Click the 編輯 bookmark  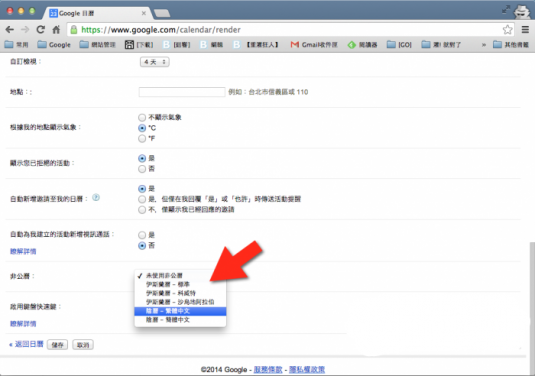(x=212, y=45)
